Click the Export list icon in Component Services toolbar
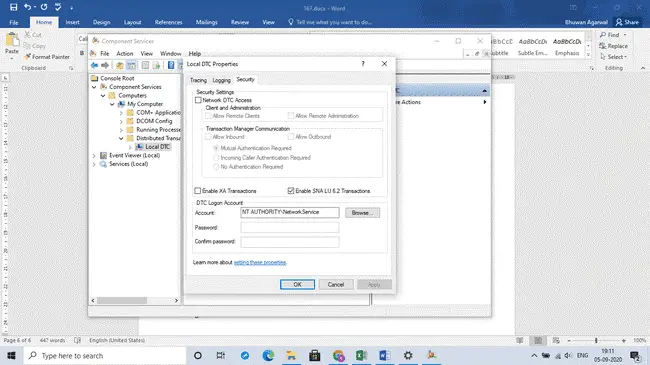Viewport: 650px width, 365px height. click(156, 65)
